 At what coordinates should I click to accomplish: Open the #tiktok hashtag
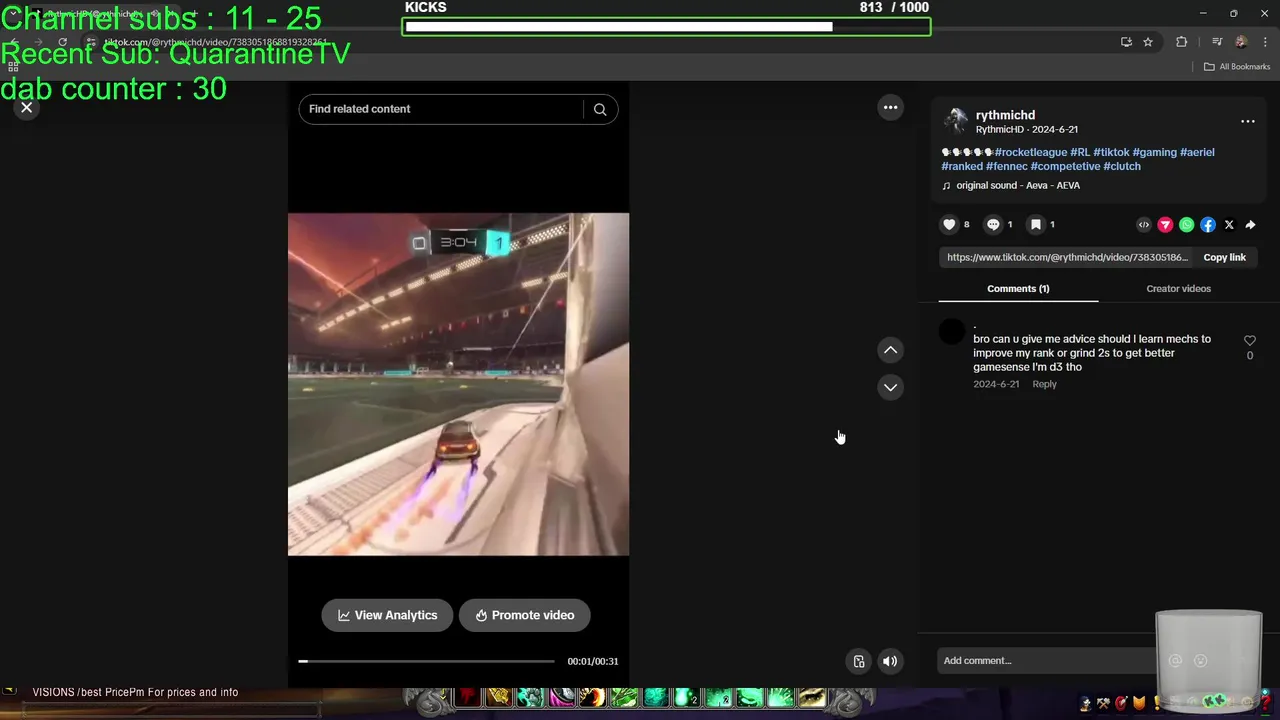pos(1111,152)
